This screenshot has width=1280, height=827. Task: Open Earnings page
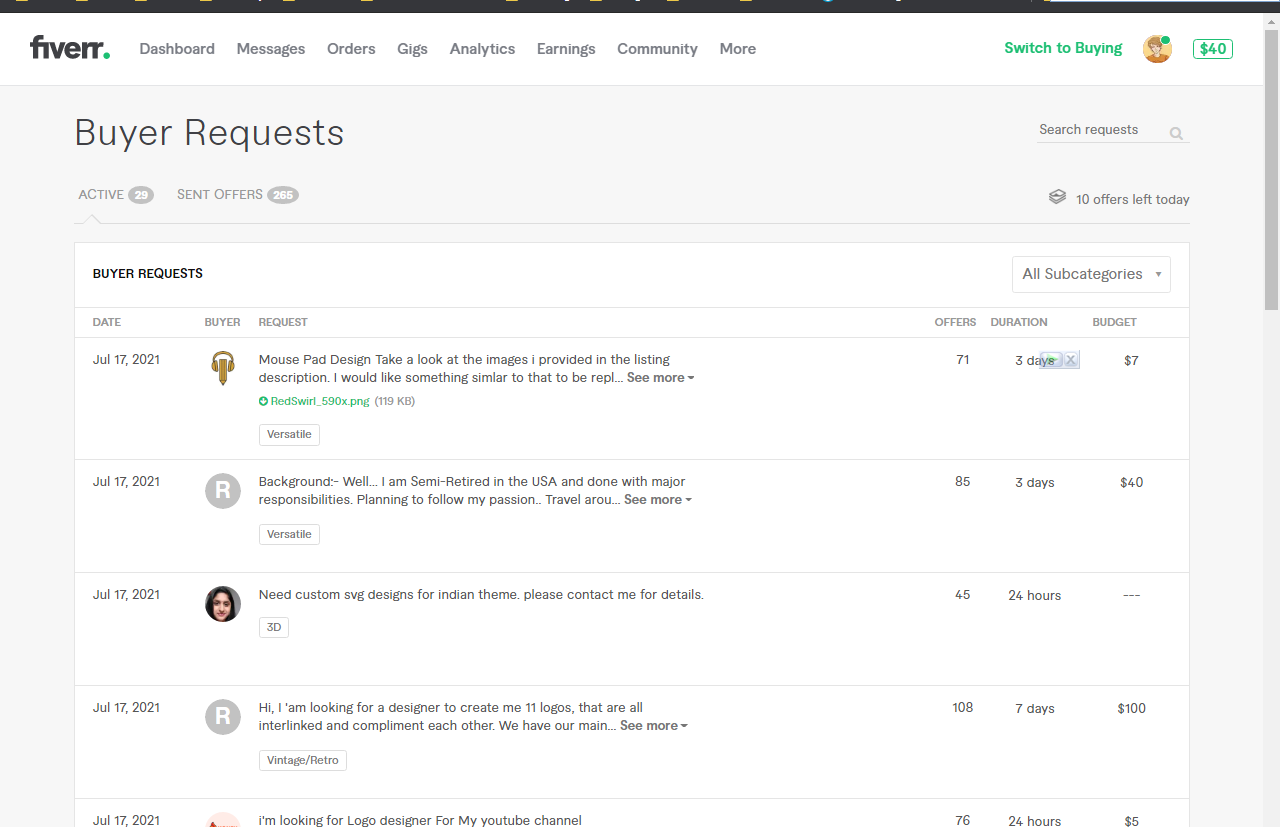point(566,49)
